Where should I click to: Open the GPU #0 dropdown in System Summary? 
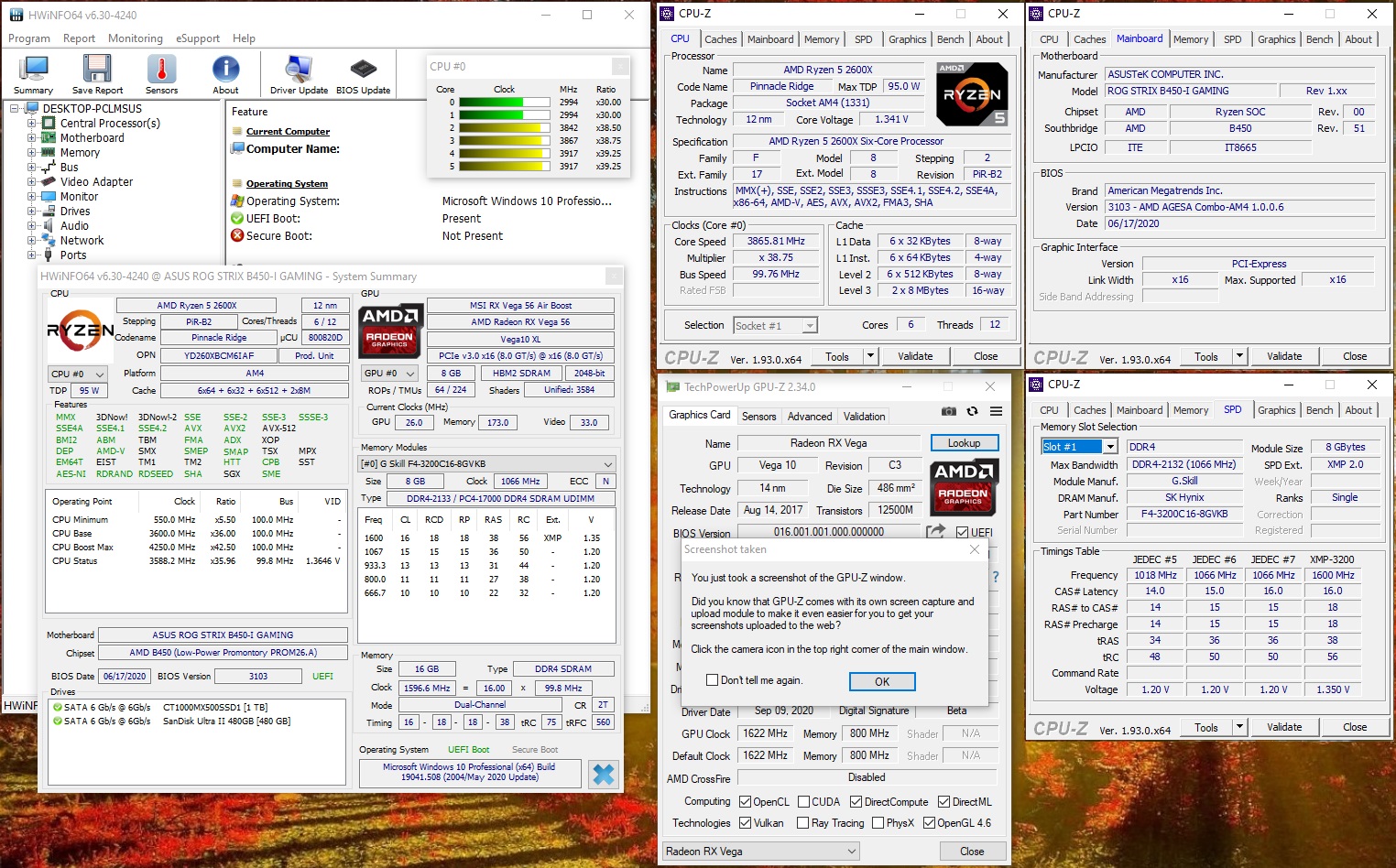pos(389,373)
